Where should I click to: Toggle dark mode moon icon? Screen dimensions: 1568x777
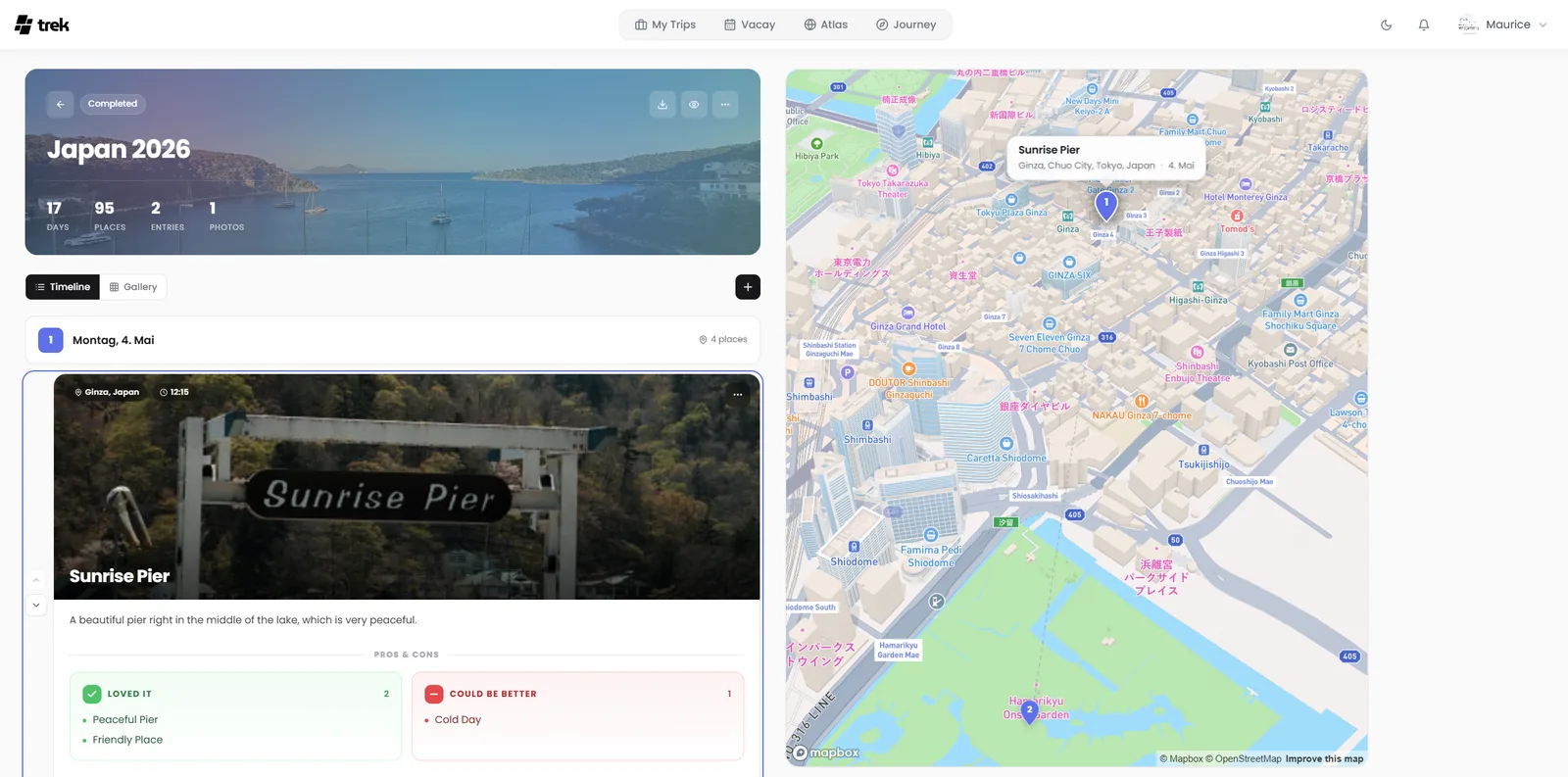click(1386, 24)
